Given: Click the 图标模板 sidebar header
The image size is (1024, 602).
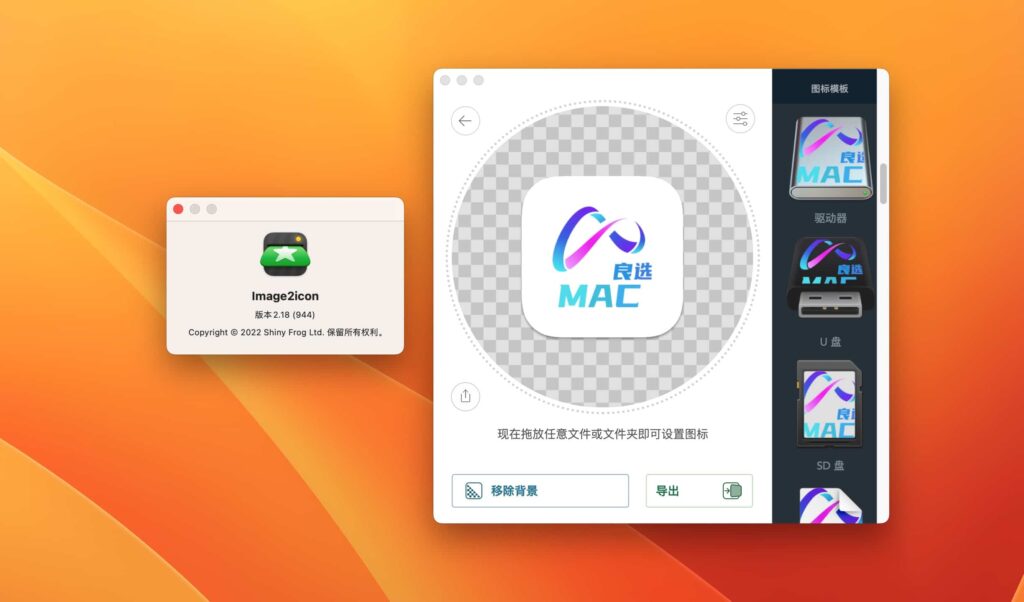Looking at the screenshot, I should click(x=828, y=86).
